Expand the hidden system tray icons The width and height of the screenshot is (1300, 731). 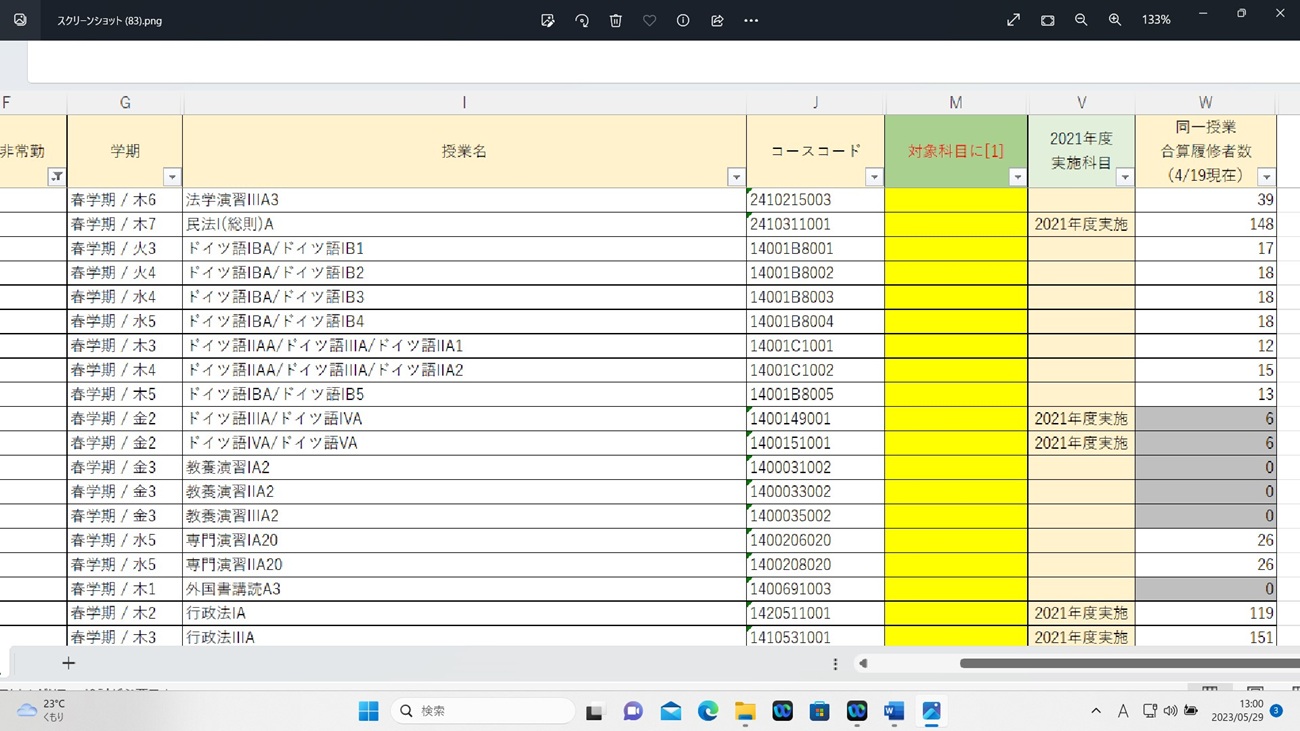pos(1096,711)
